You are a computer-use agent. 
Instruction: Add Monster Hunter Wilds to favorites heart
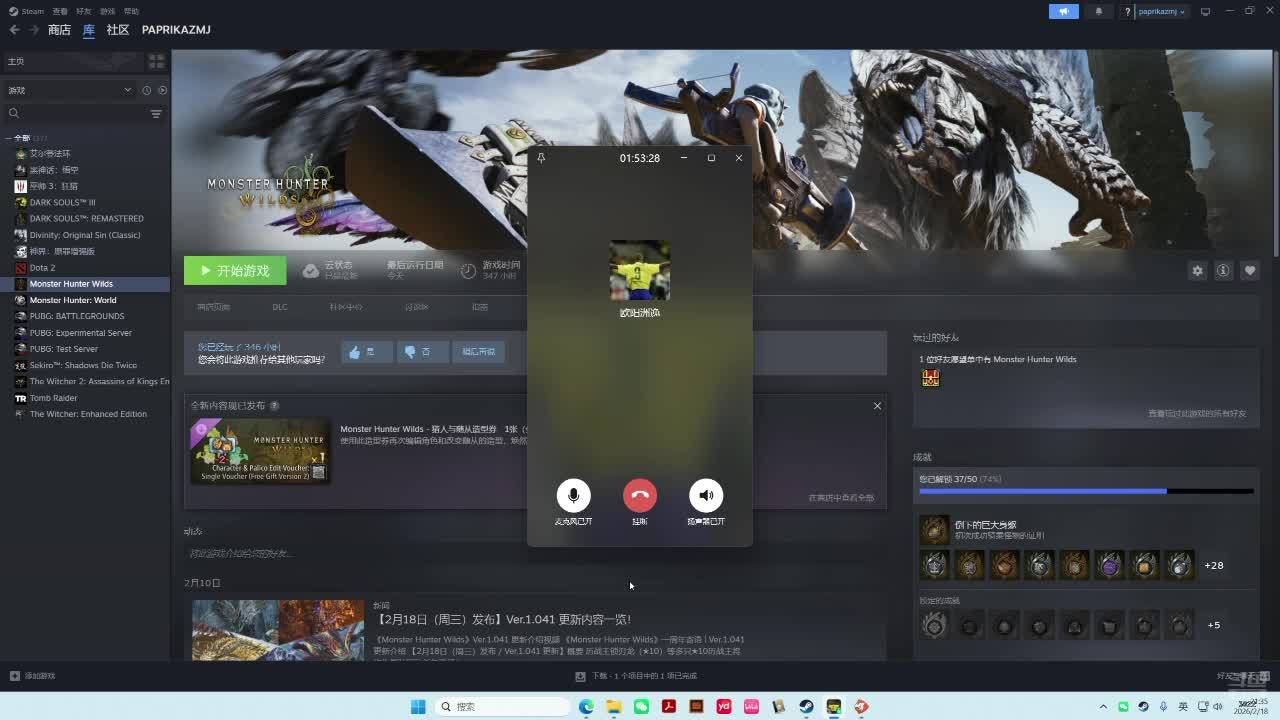[x=1249, y=270]
